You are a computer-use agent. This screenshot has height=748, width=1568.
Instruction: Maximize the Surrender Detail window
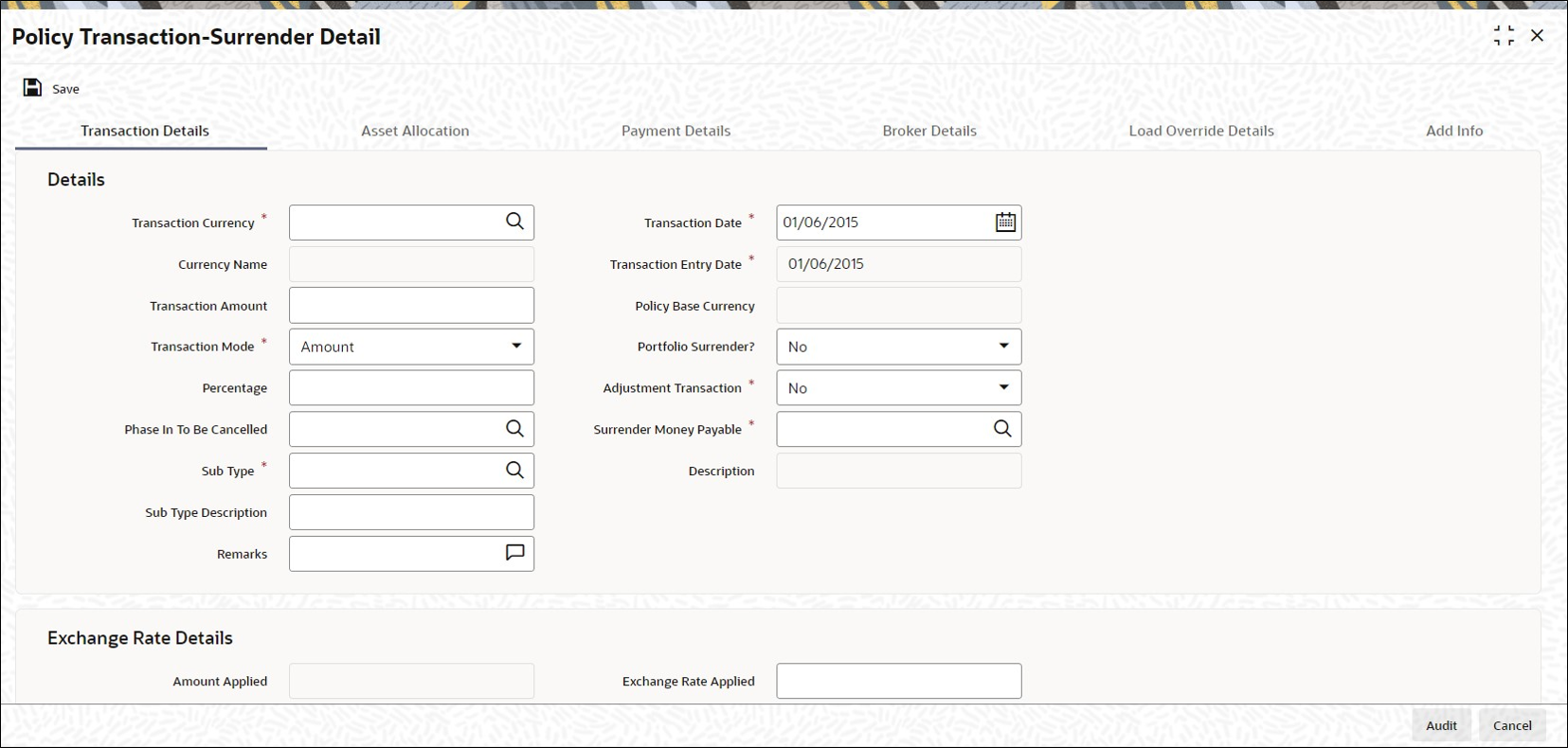click(x=1504, y=36)
